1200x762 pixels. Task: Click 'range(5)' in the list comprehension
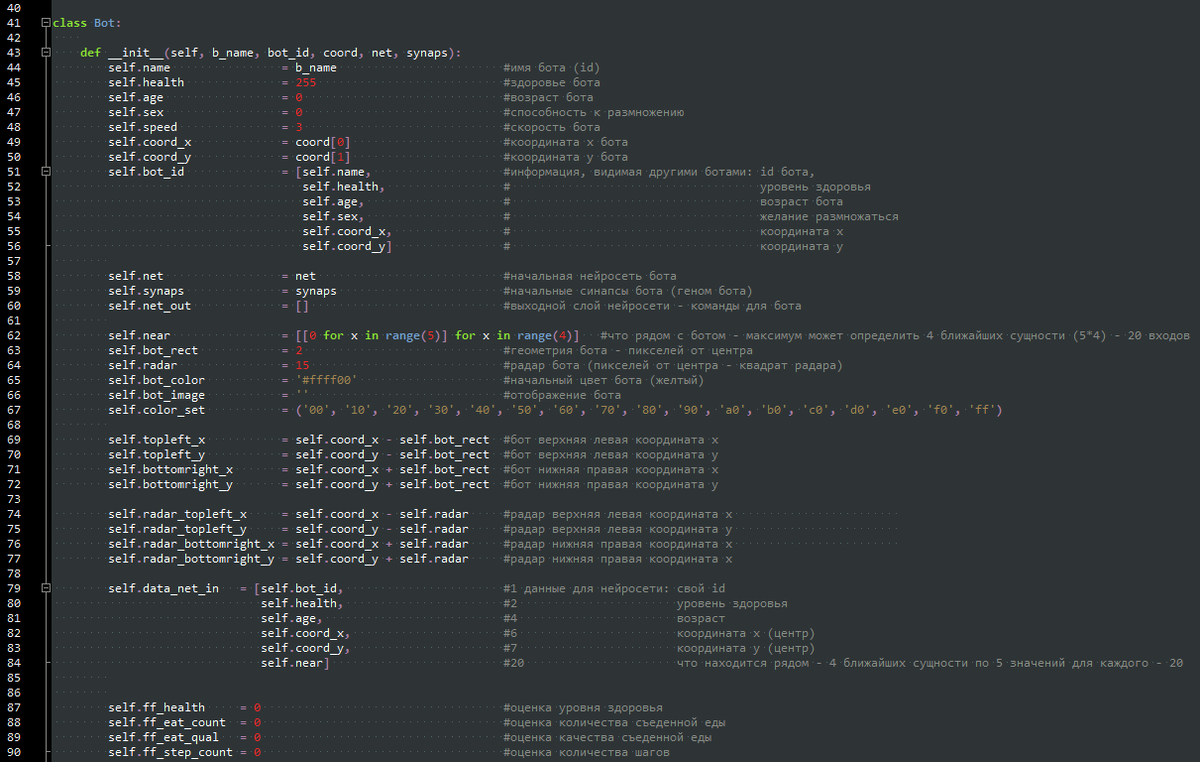(x=413, y=335)
